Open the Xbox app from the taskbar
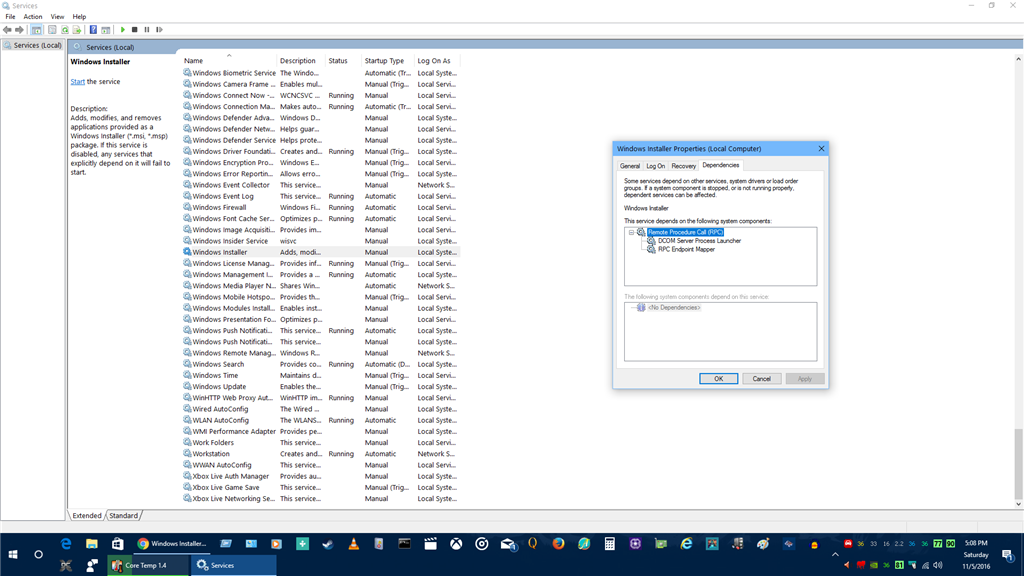This screenshot has height=576, width=1024. point(456,543)
